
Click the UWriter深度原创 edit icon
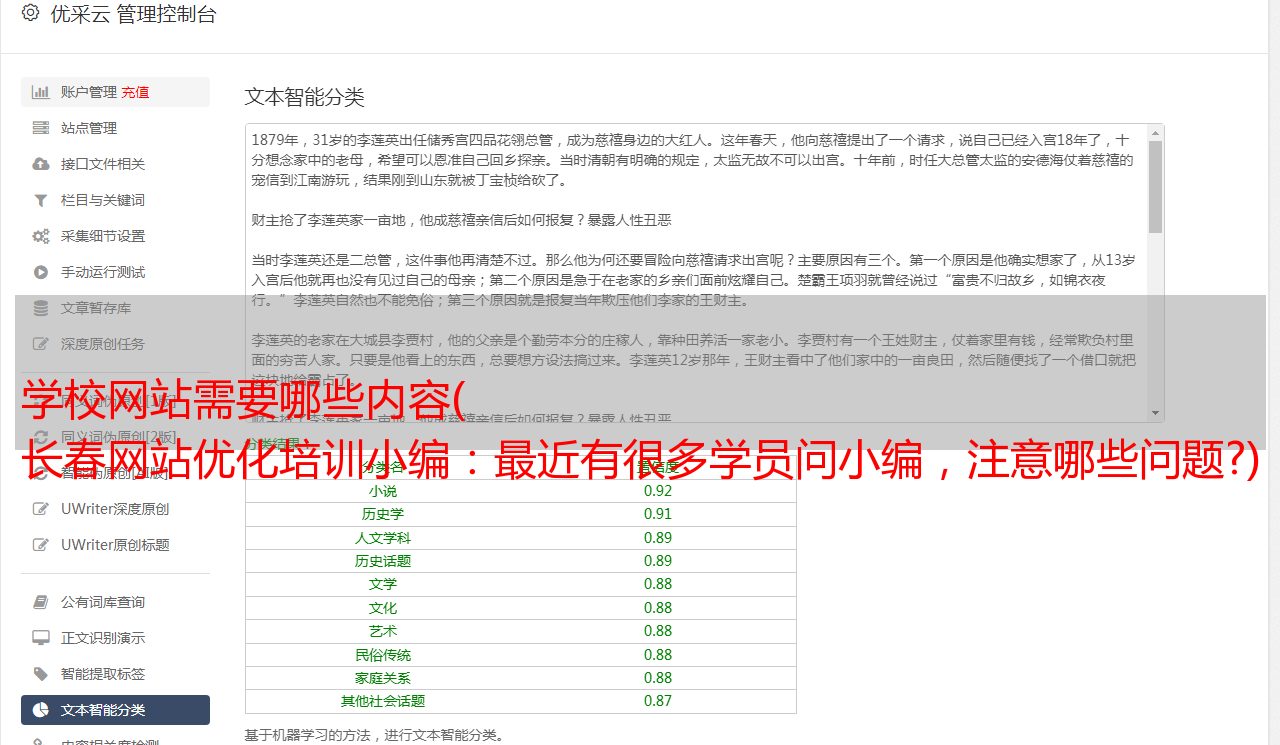(x=41, y=509)
